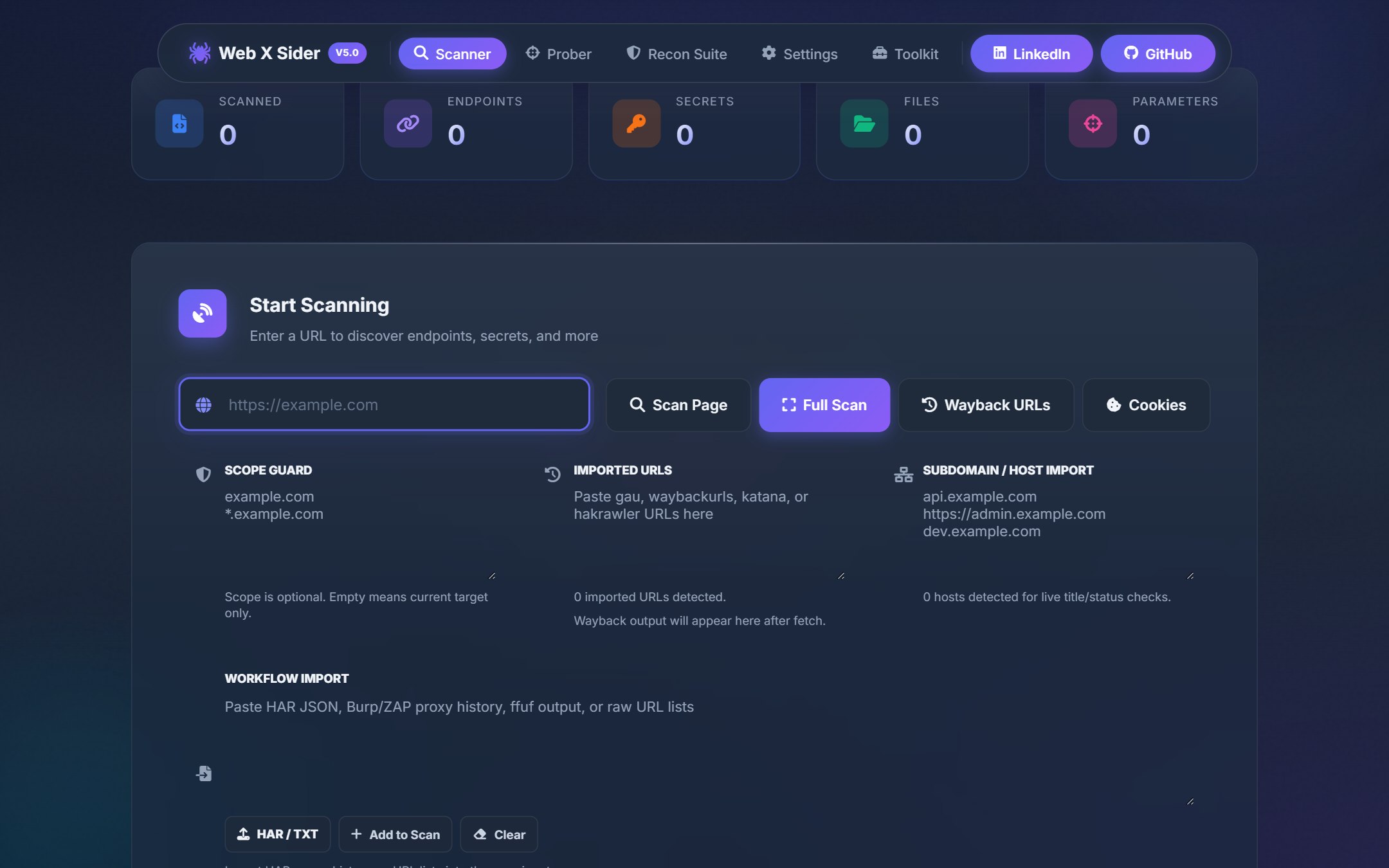Focus the https://example.com URL input
1389x868 pixels.
[385, 404]
